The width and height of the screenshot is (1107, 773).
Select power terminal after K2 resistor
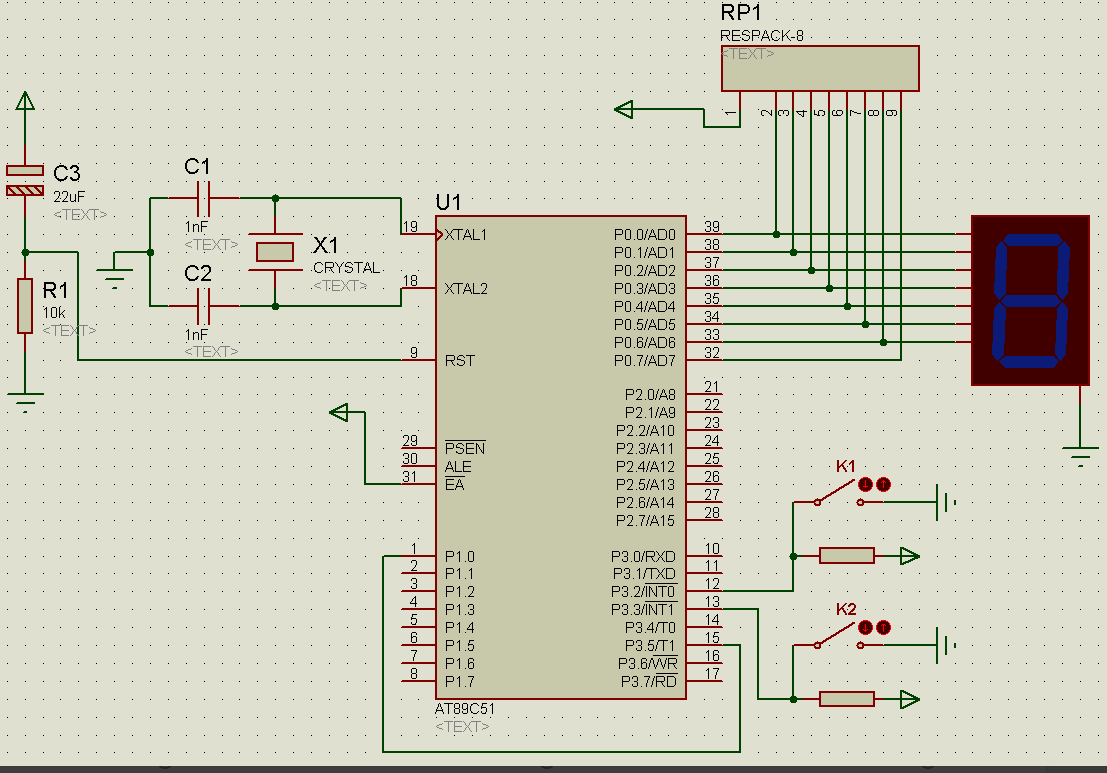(x=910, y=700)
